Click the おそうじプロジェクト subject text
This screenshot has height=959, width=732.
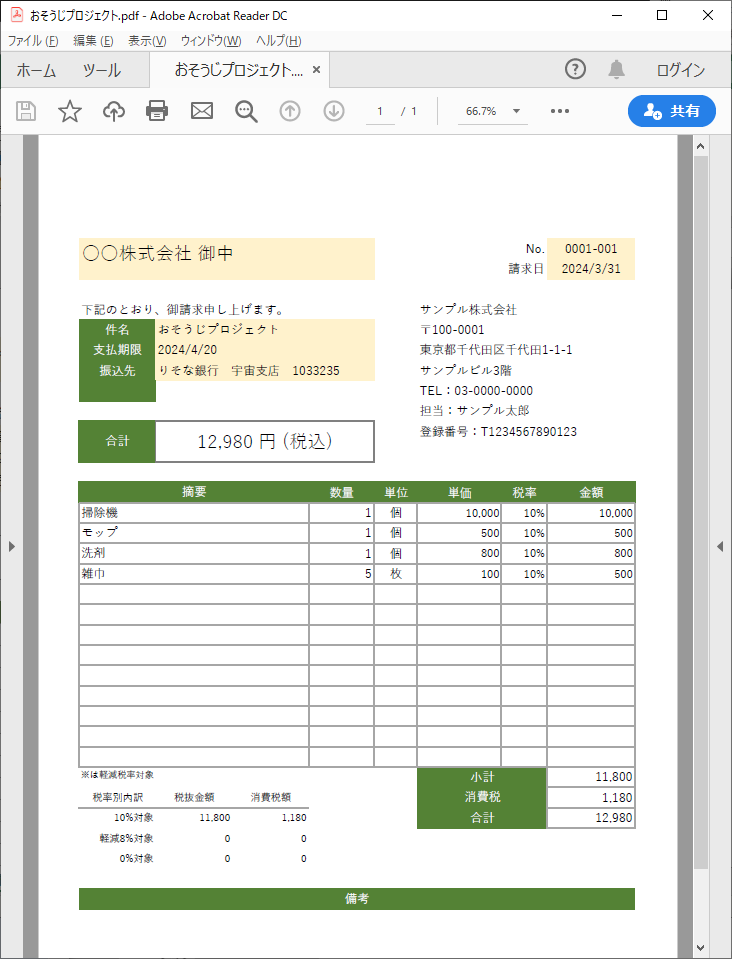click(218, 329)
